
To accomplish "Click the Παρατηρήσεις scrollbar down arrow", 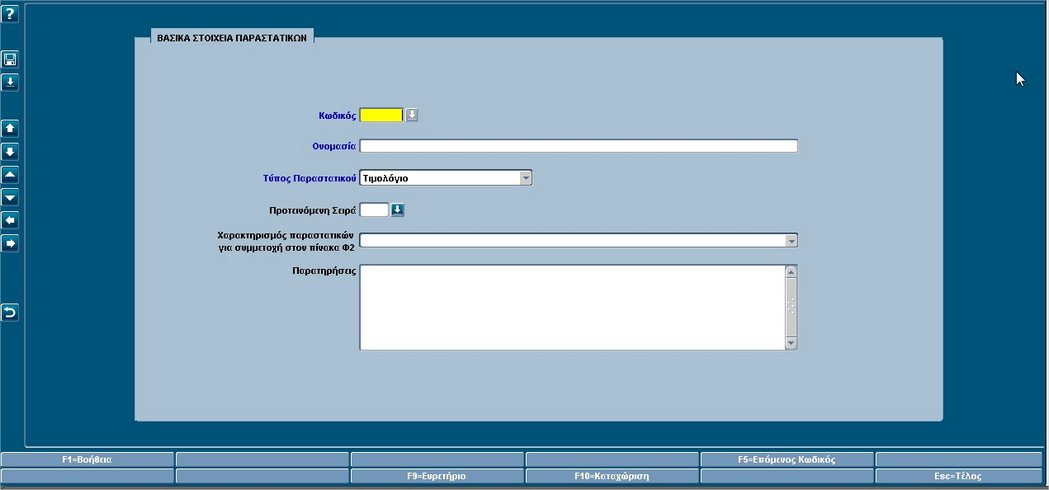I will 791,343.
